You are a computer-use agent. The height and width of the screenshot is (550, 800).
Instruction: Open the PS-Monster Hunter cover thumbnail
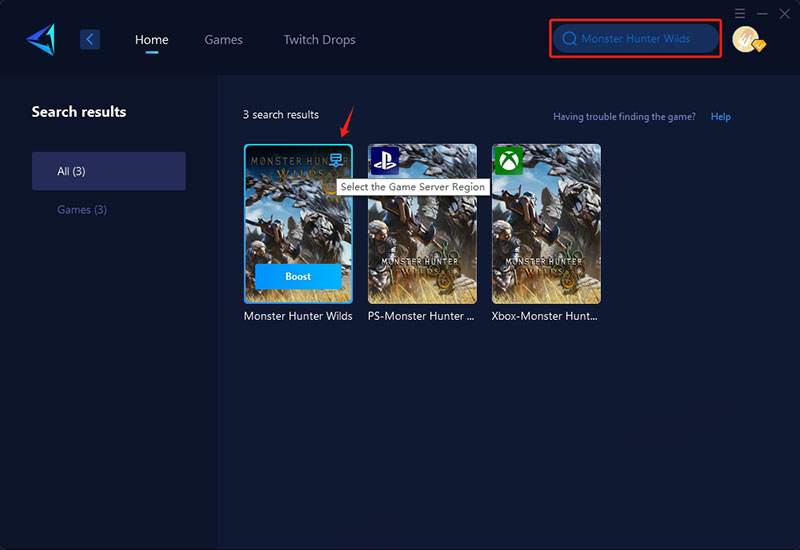coord(422,223)
